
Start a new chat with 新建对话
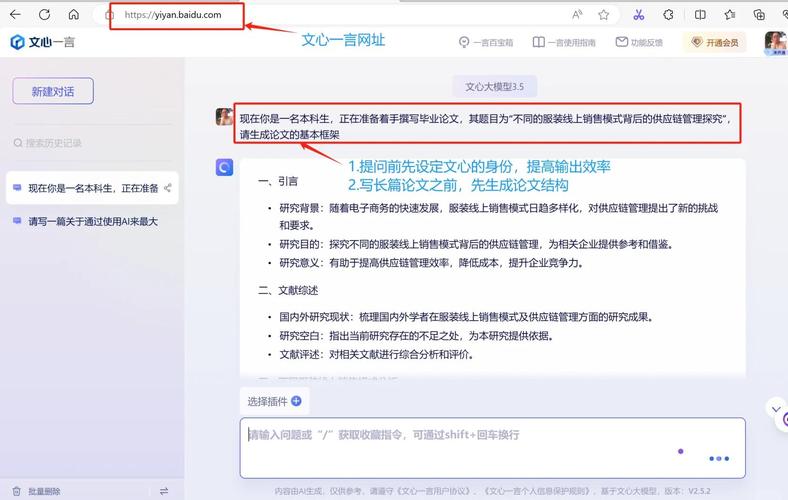53,91
